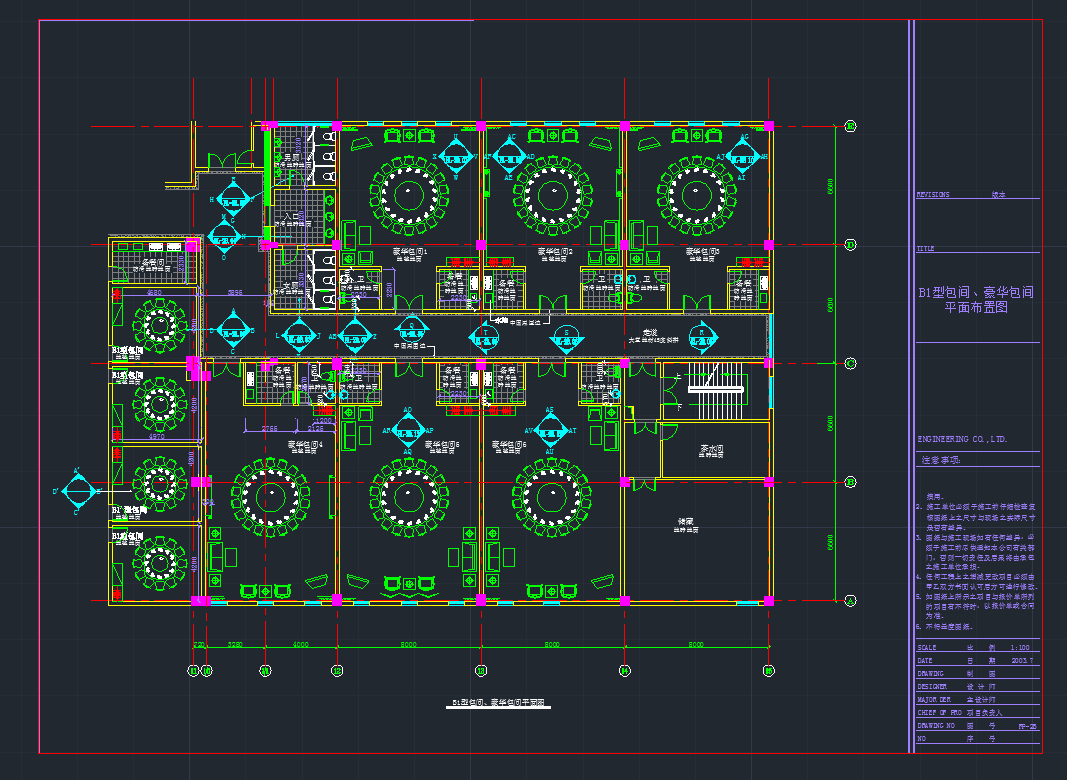1067x780 pixels.
Task: Select the 走道 corridor label text
Action: (x=650, y=332)
